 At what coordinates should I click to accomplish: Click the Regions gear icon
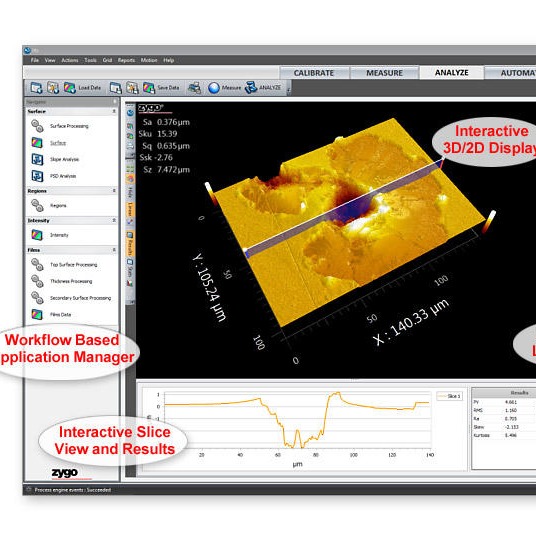pos(37,205)
